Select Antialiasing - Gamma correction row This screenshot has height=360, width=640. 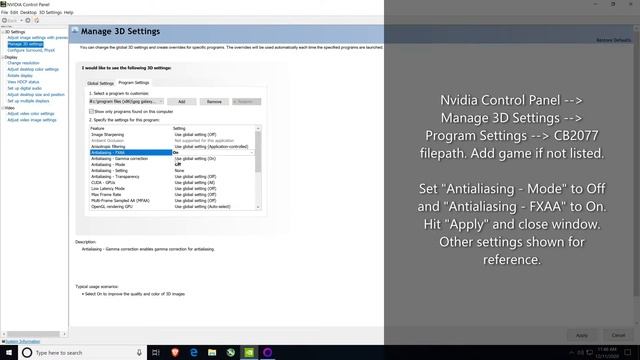pos(172,158)
